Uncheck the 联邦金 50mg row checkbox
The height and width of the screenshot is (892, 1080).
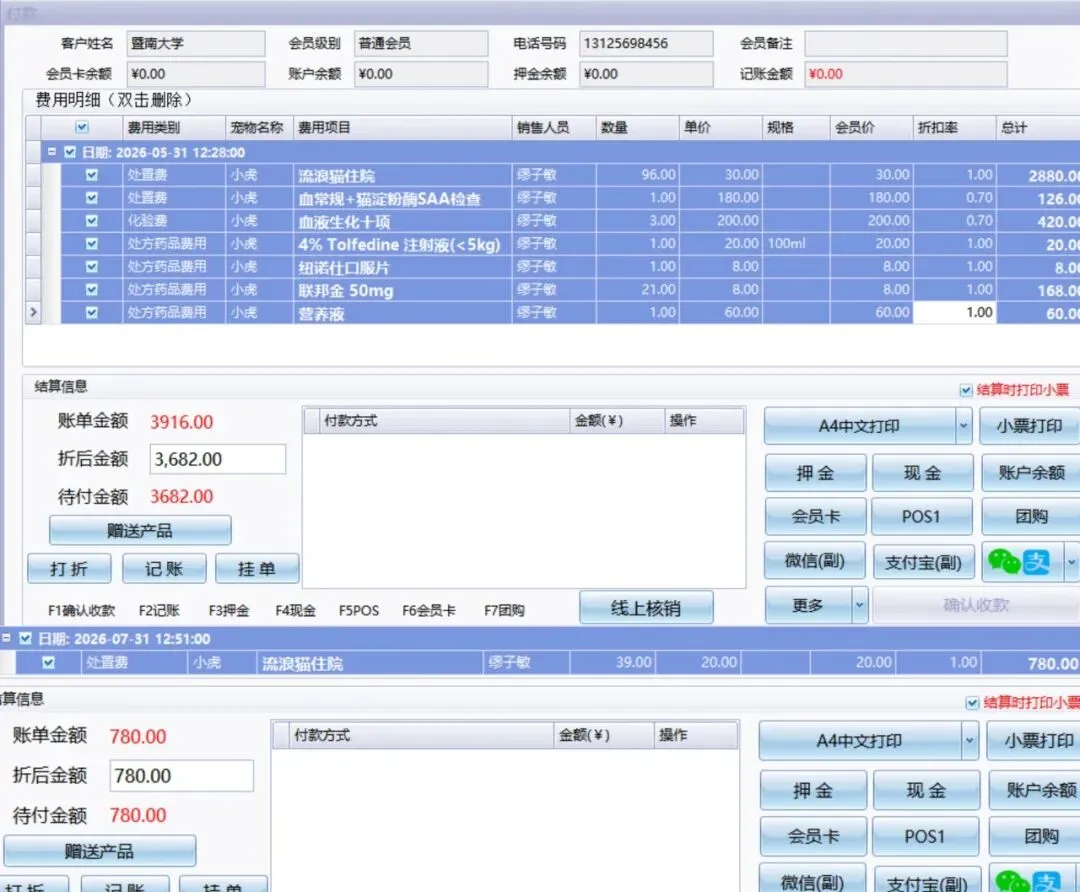92,289
